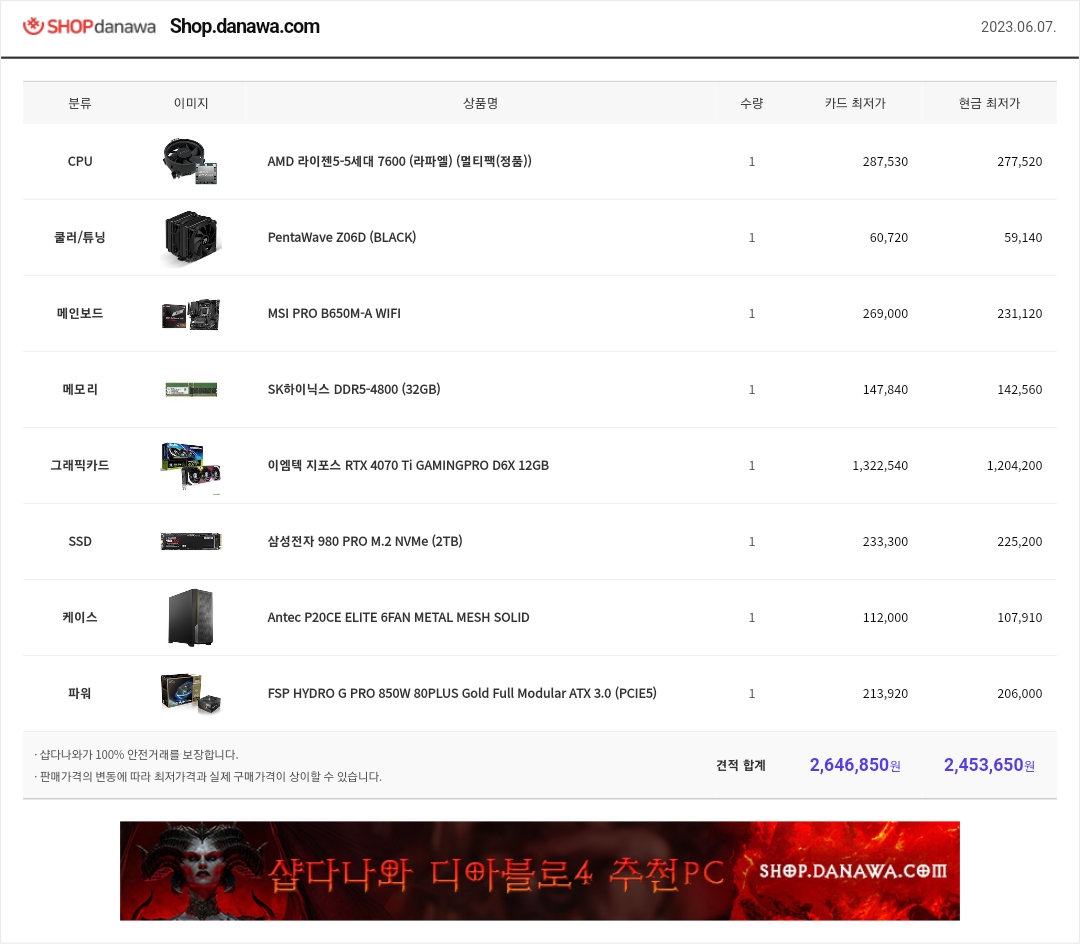Select the 쿨러/튜닝 category cell

pos(80,238)
